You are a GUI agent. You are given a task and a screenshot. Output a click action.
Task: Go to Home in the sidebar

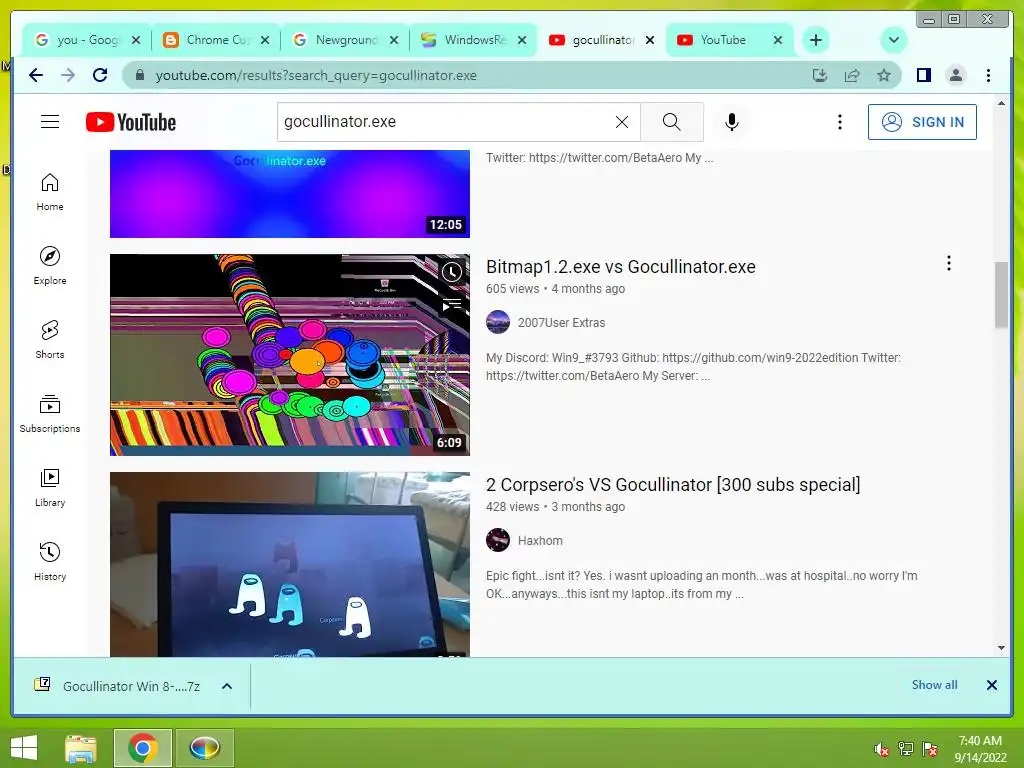(x=50, y=192)
